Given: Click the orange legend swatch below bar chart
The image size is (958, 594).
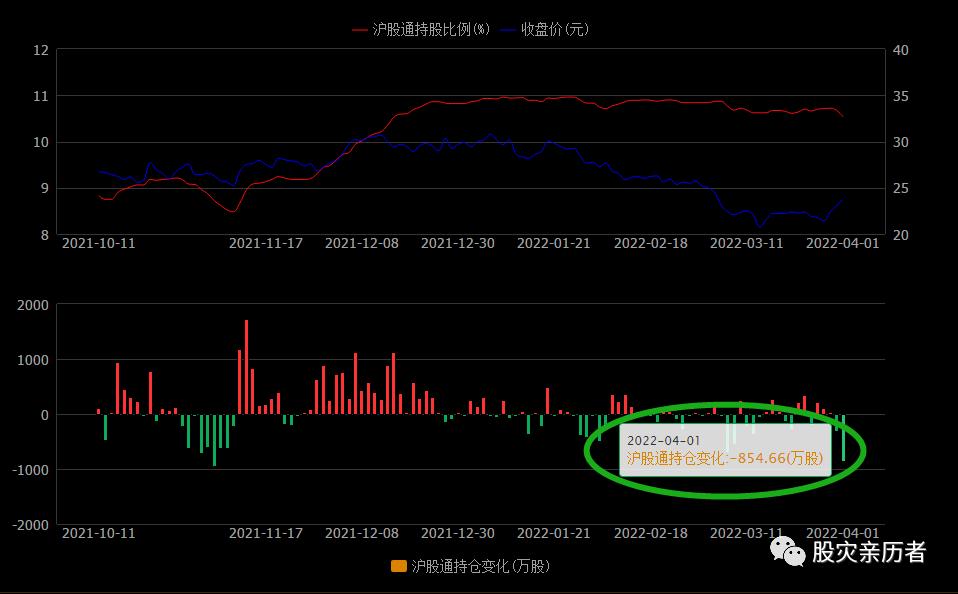Looking at the screenshot, I should pos(399,566).
